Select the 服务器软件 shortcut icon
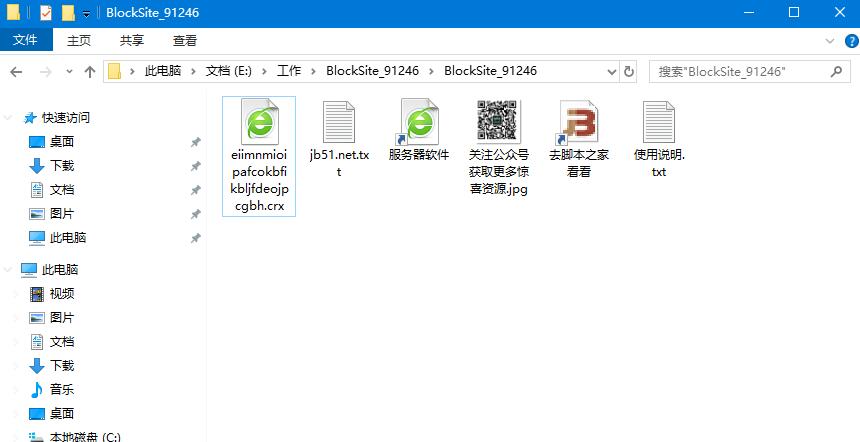 (419, 122)
